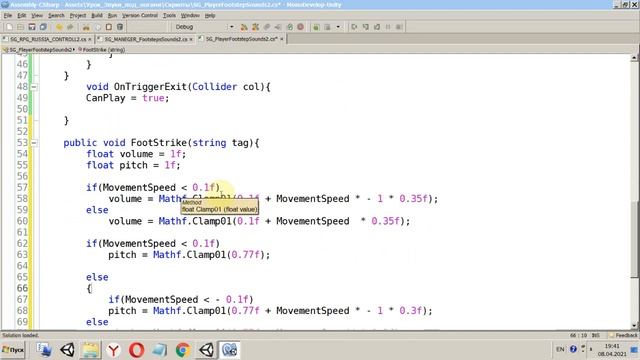Start debugging with the green run icon
Image resolution: width=640 pixels, height=360 pixels.
click(289, 27)
